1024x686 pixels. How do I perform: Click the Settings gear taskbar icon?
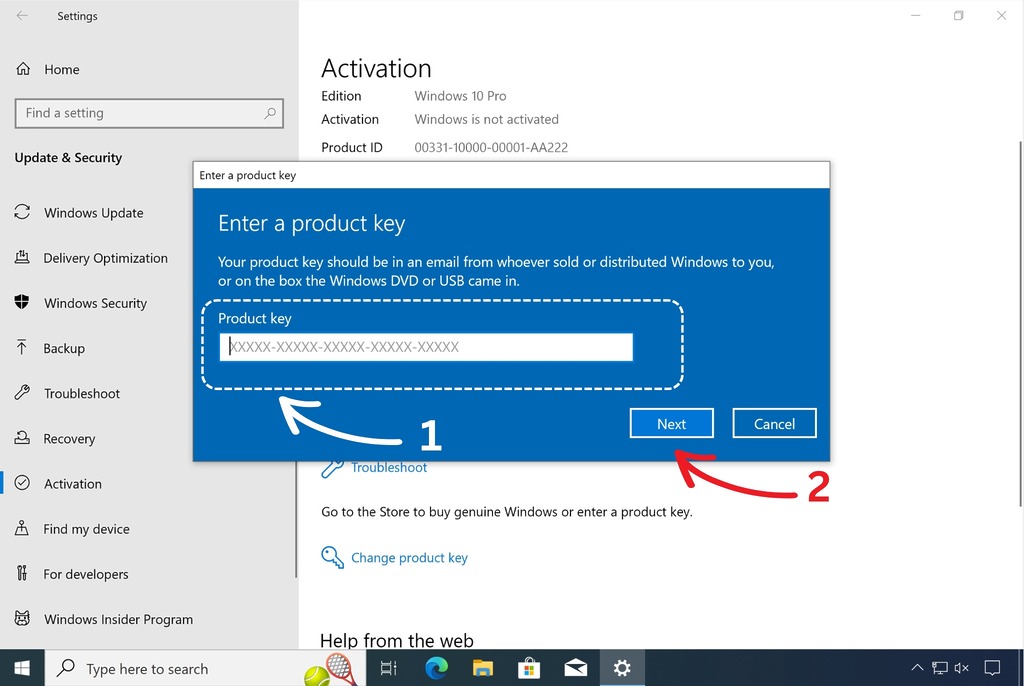point(622,668)
